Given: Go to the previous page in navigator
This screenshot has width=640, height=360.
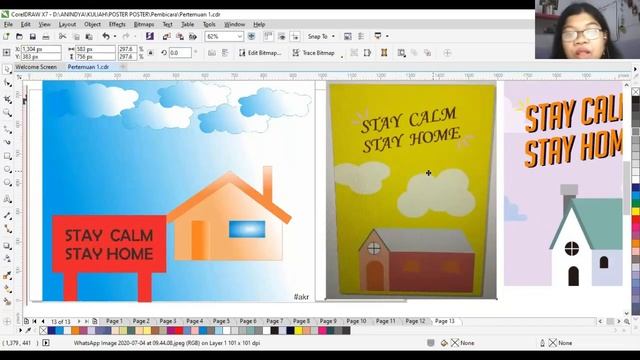Looking at the screenshot, I should (x=43, y=322).
